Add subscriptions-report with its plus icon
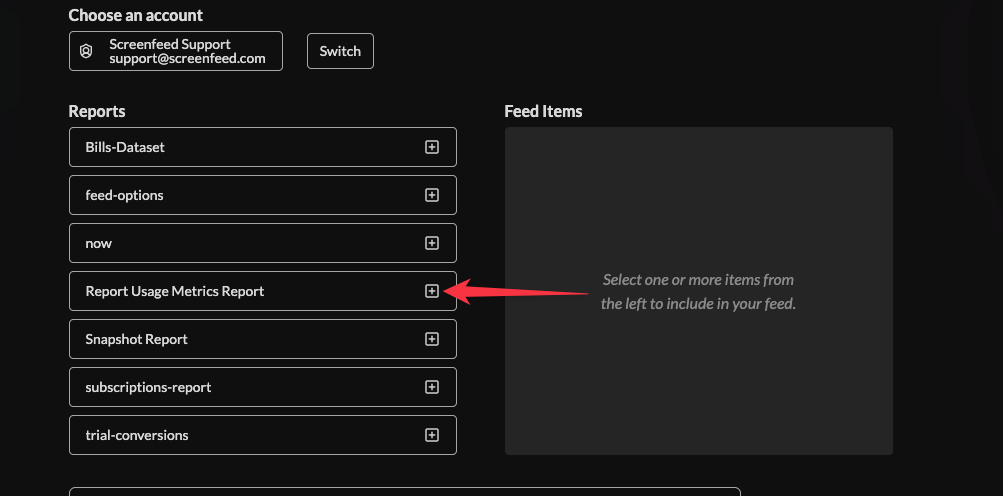The image size is (1003, 496). click(x=432, y=387)
